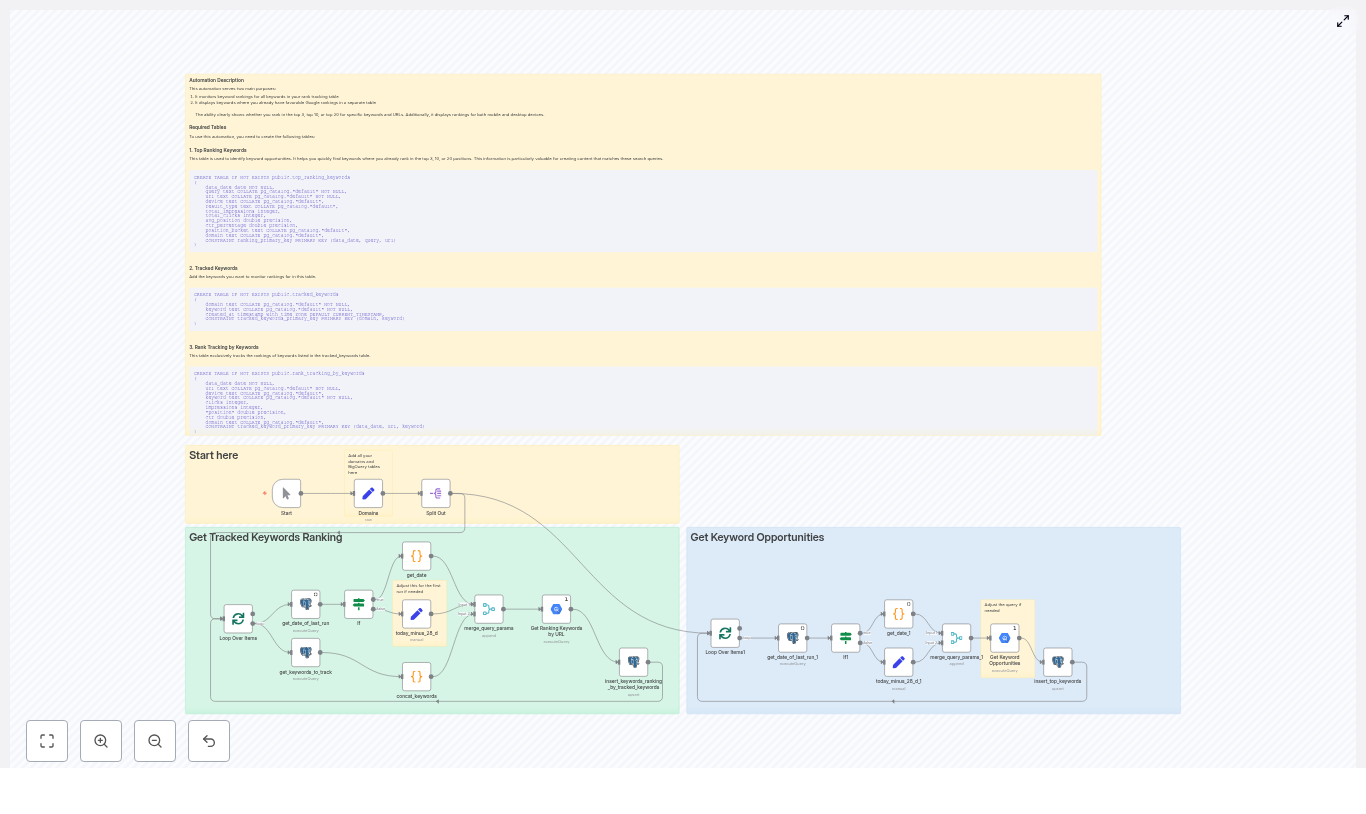Screen dimensions: 1366x814
Task: Click the fit-to-view icon in bottom toolbar
Action: [x=47, y=741]
